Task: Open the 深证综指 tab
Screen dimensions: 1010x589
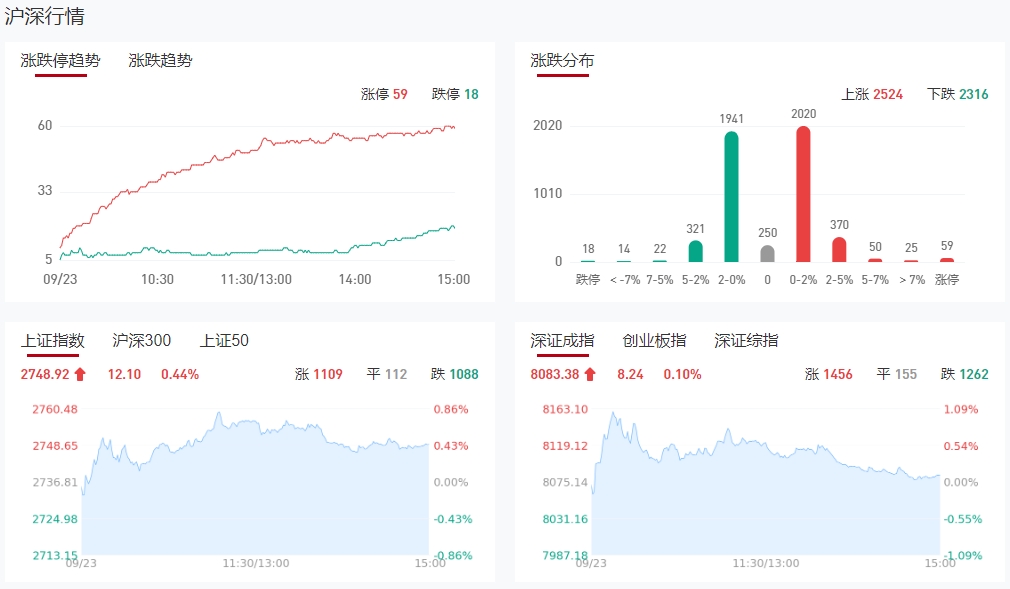Action: point(746,340)
